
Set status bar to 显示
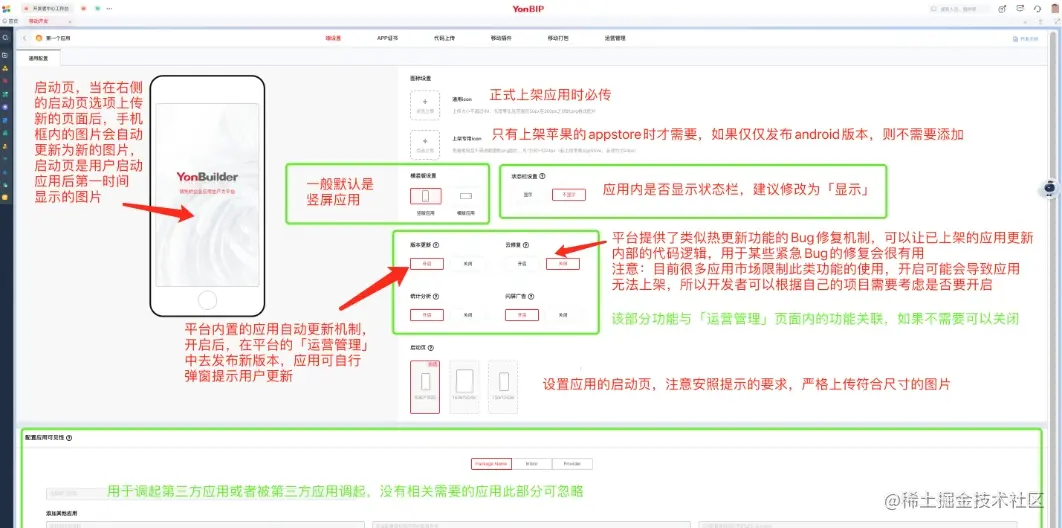tap(528, 194)
